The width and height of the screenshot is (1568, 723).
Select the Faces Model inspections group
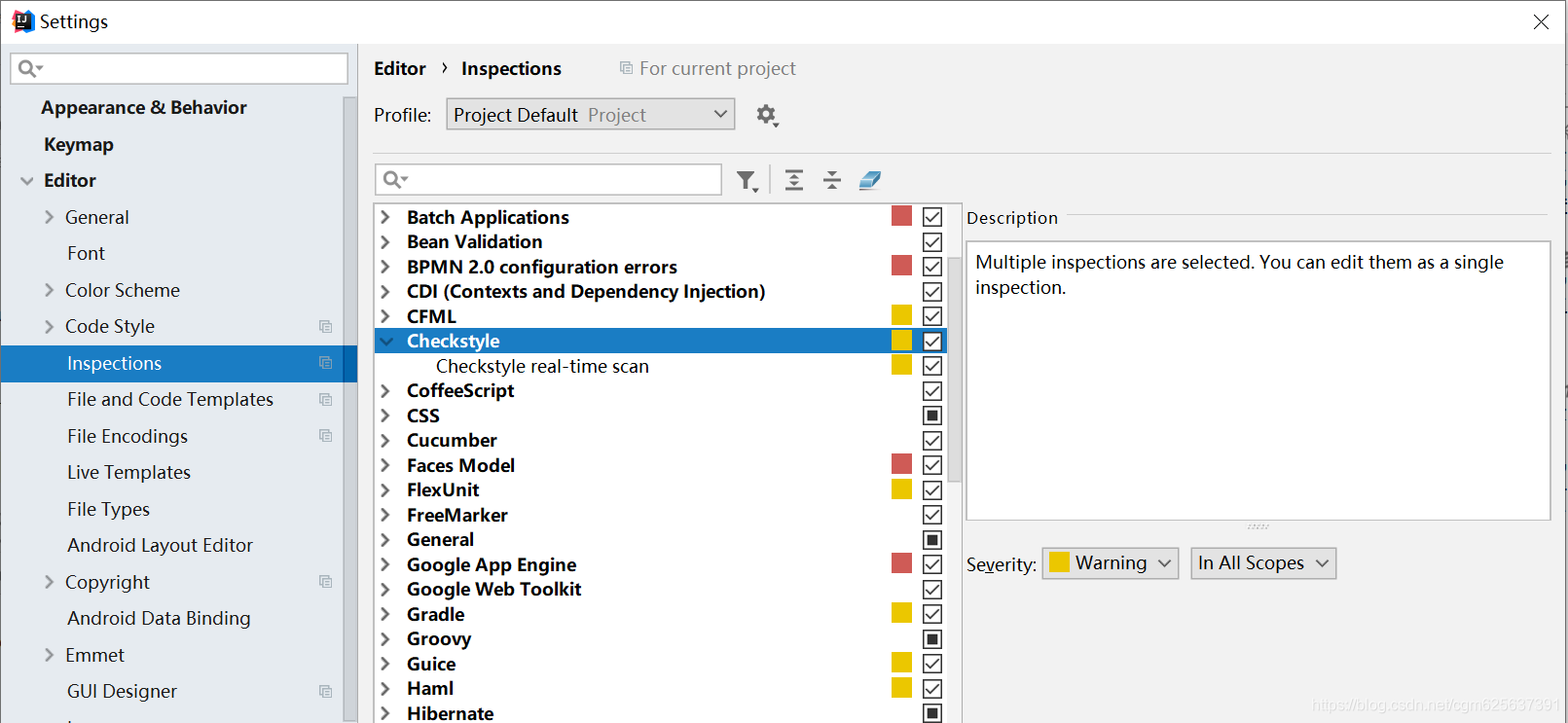460,465
